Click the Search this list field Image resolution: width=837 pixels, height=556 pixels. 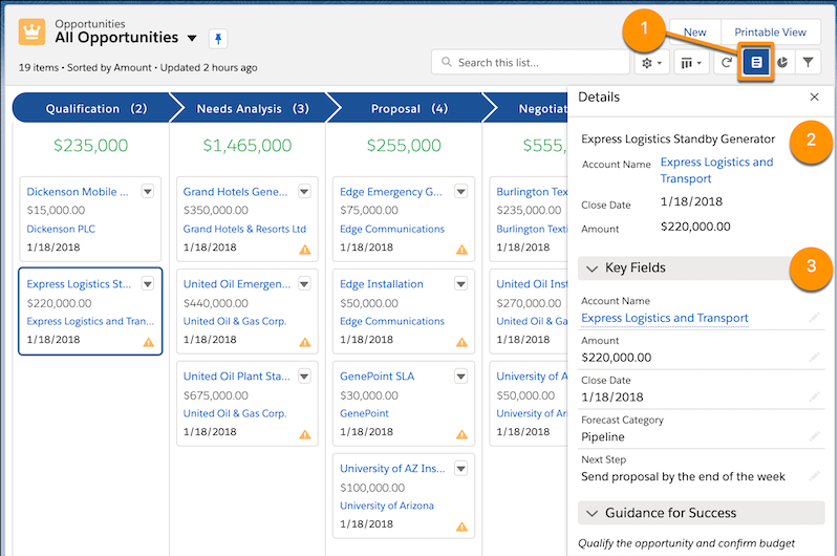[531, 62]
